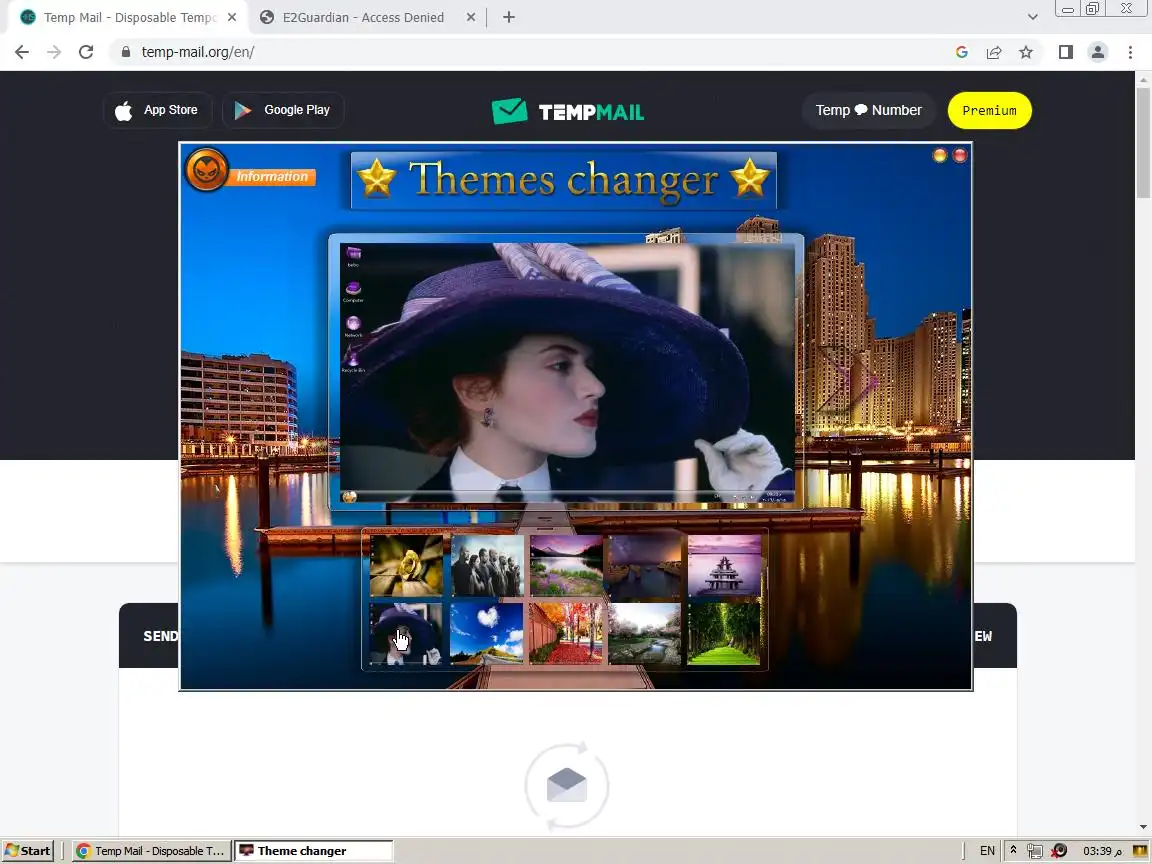Viewport: 1152px width, 864px height.
Task: Click the red-marked tray icon beside the network icon
Action: tap(1059, 851)
